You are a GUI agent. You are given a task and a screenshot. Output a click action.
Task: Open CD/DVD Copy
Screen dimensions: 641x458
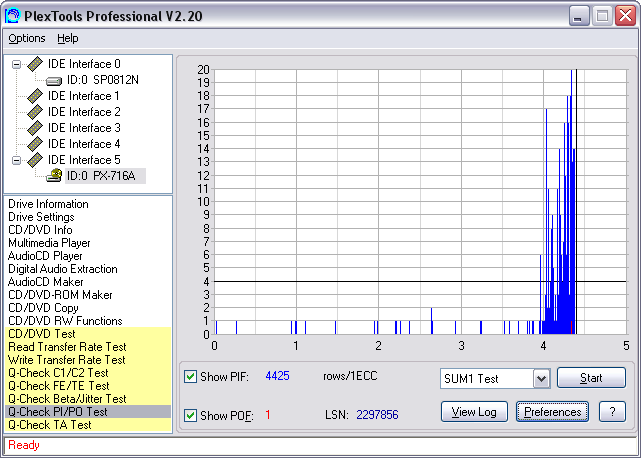pyautogui.click(x=43, y=308)
